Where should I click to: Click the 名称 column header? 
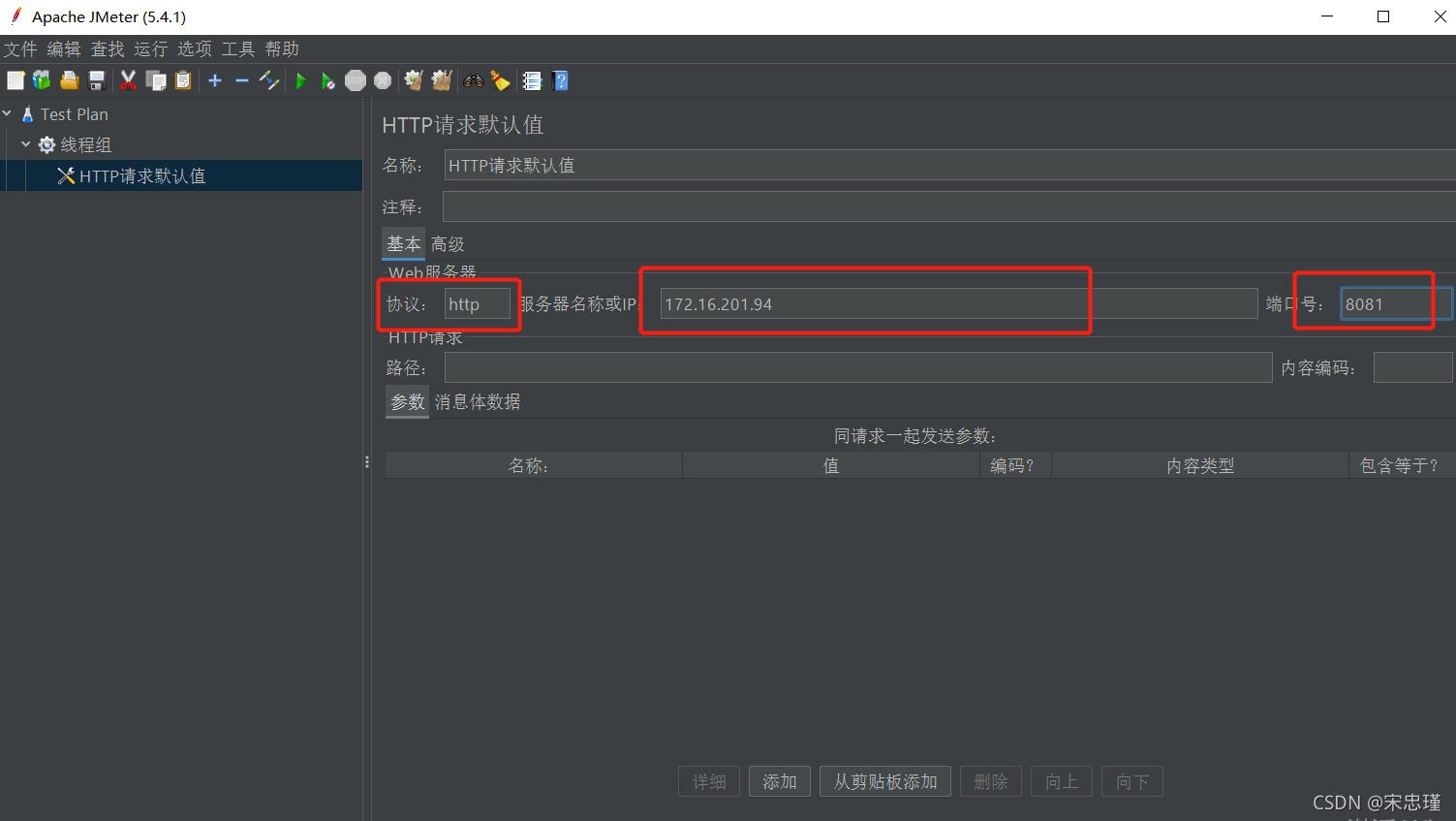point(534,465)
